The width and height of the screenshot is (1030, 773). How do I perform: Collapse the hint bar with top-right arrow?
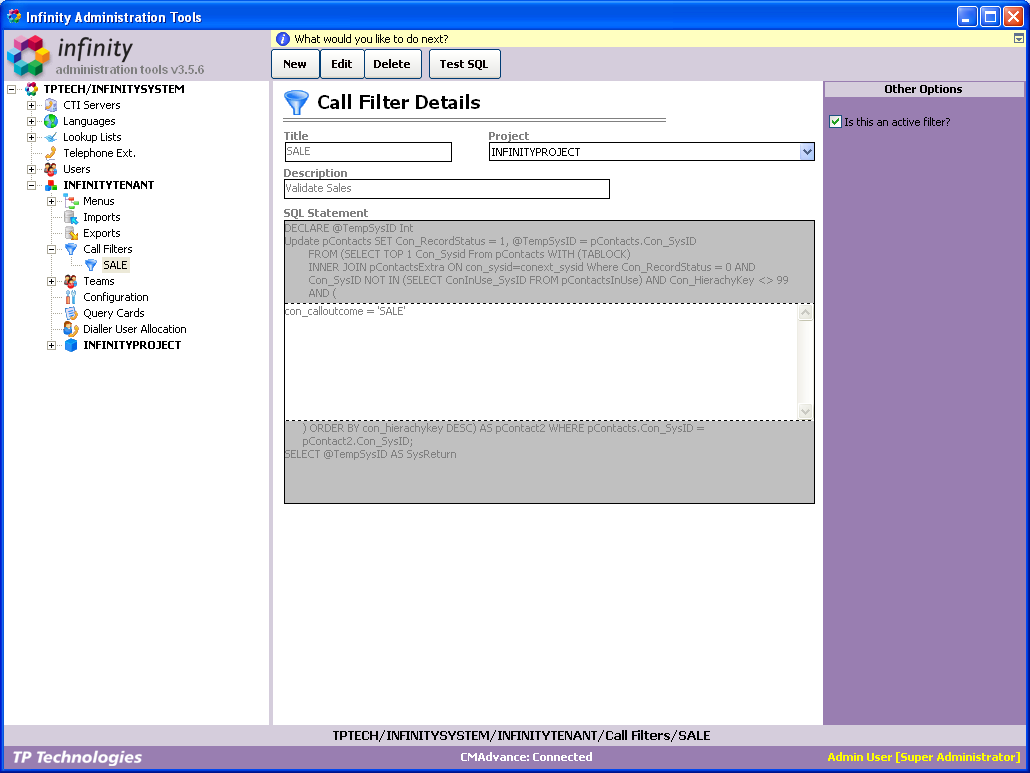tap(1019, 39)
